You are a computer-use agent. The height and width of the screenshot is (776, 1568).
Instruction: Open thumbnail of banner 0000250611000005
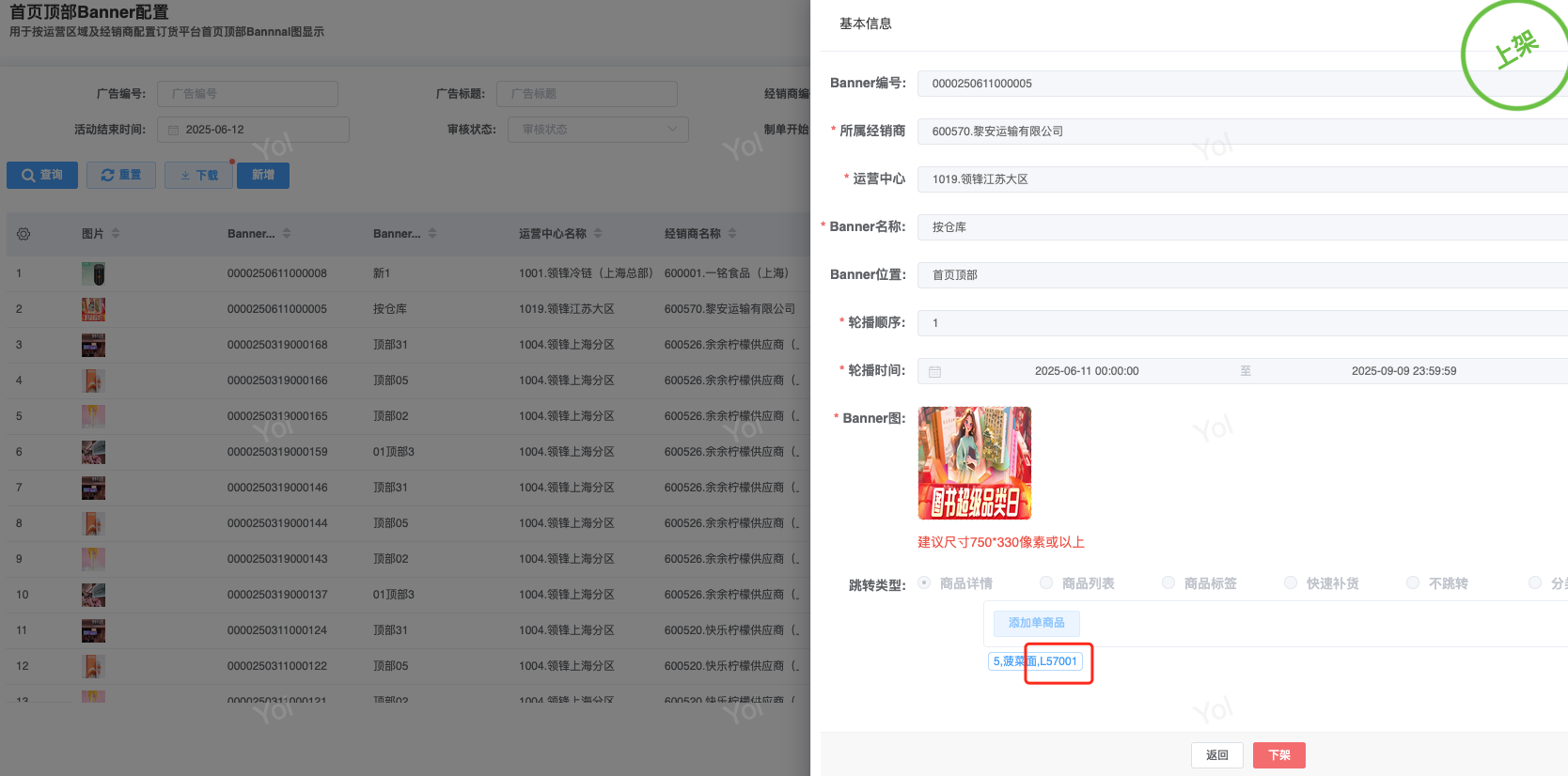[93, 309]
